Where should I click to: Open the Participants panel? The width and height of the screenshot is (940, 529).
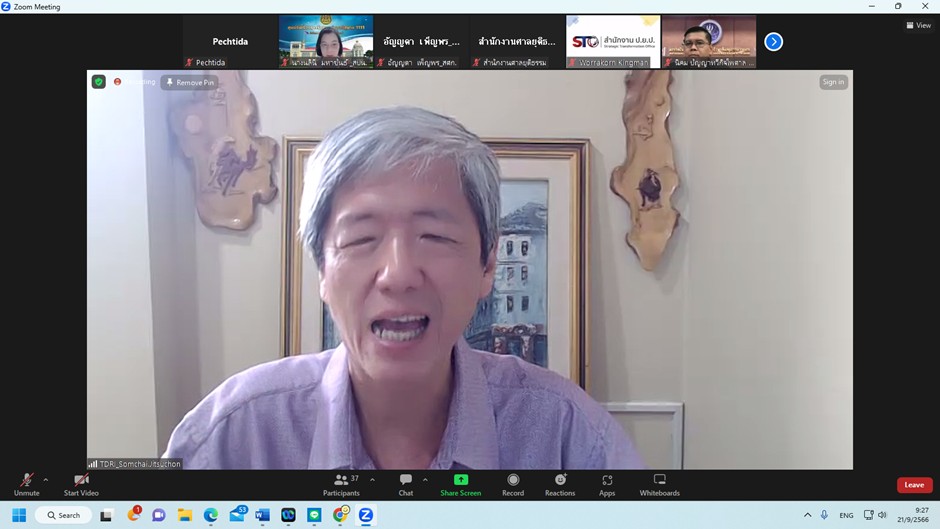point(341,484)
